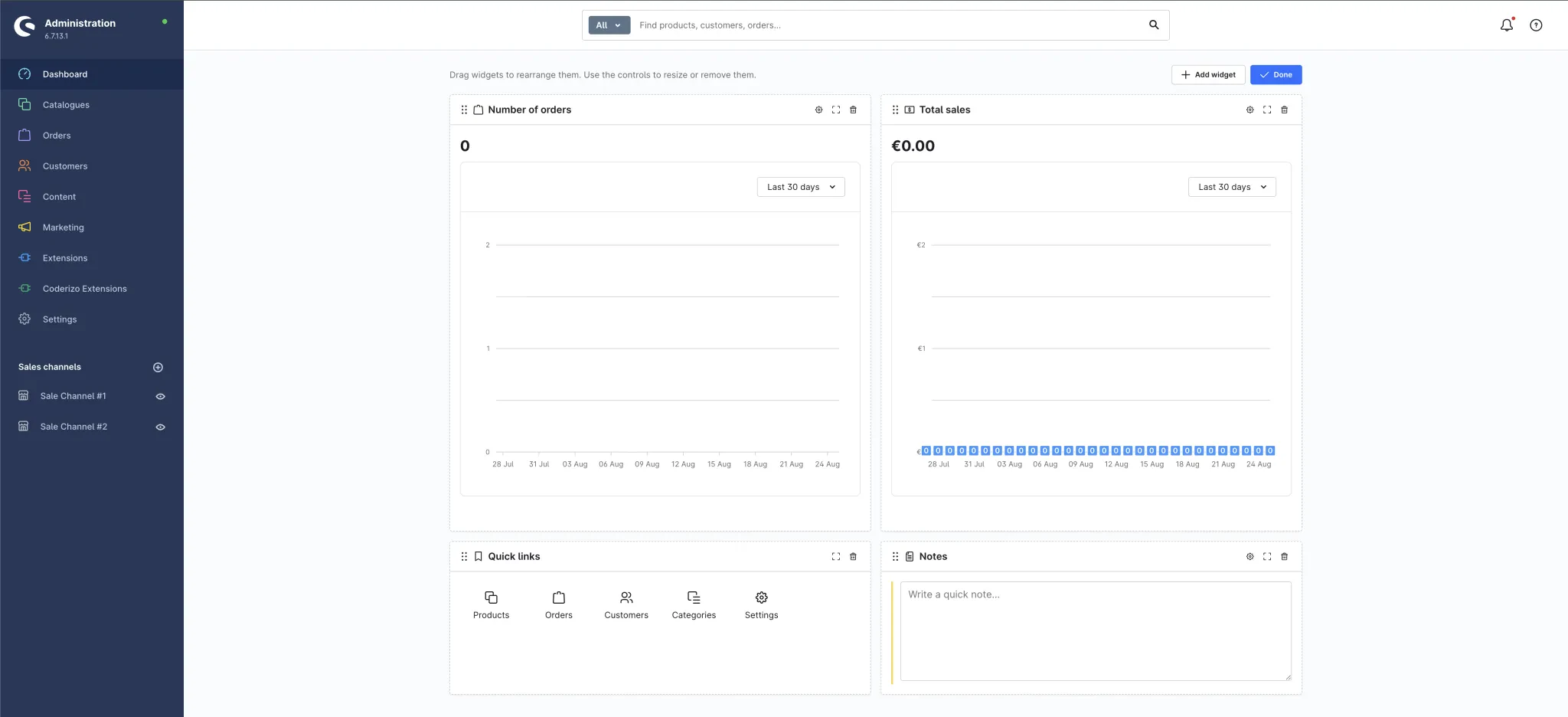Open Coderizo Extensions in sidebar
This screenshot has width=1568, height=717.
[x=92, y=289]
